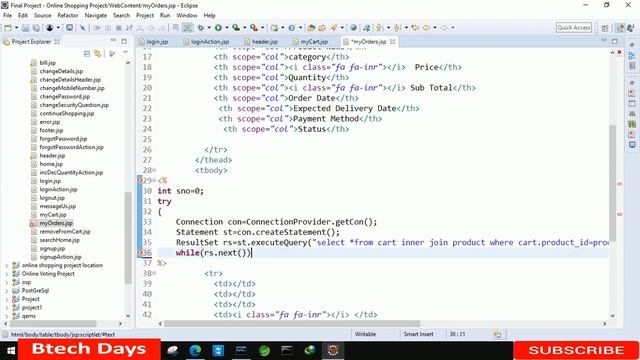Click the Writable status bar entry
640x360 pixels.
(365, 334)
